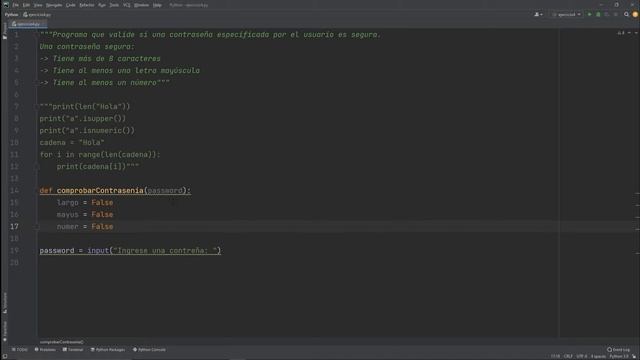Viewport: 640px width, 360px height.
Task: Click the password parameter on line 14
Action: point(165,191)
